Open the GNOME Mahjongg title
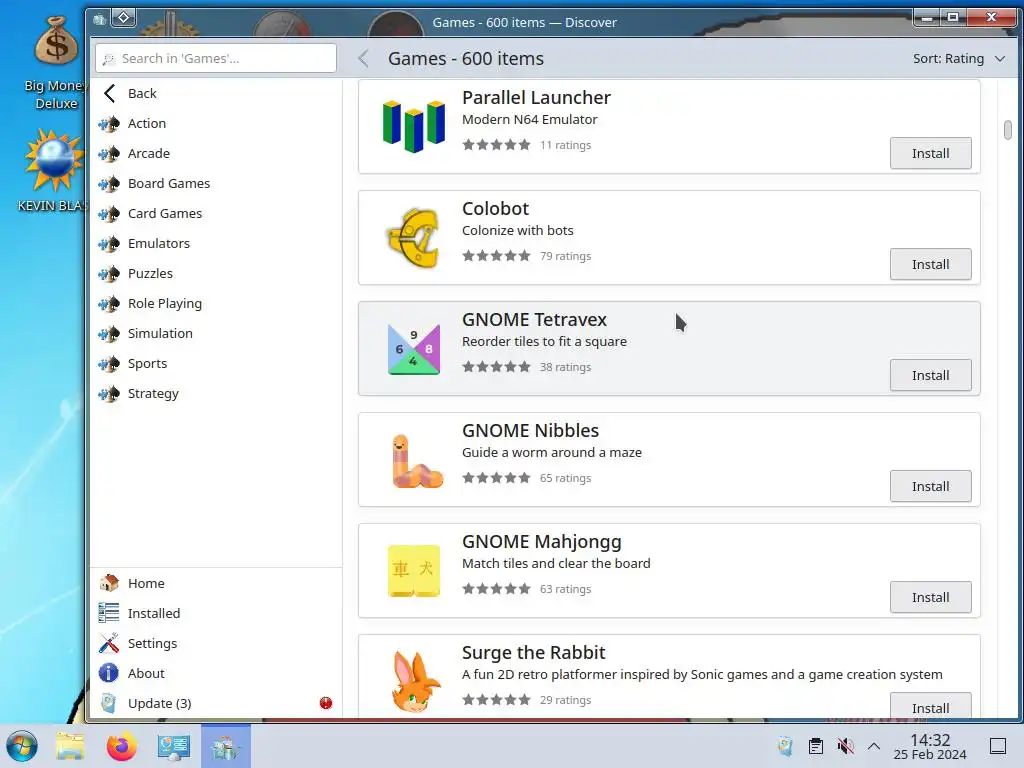The image size is (1024, 768). coord(541,542)
